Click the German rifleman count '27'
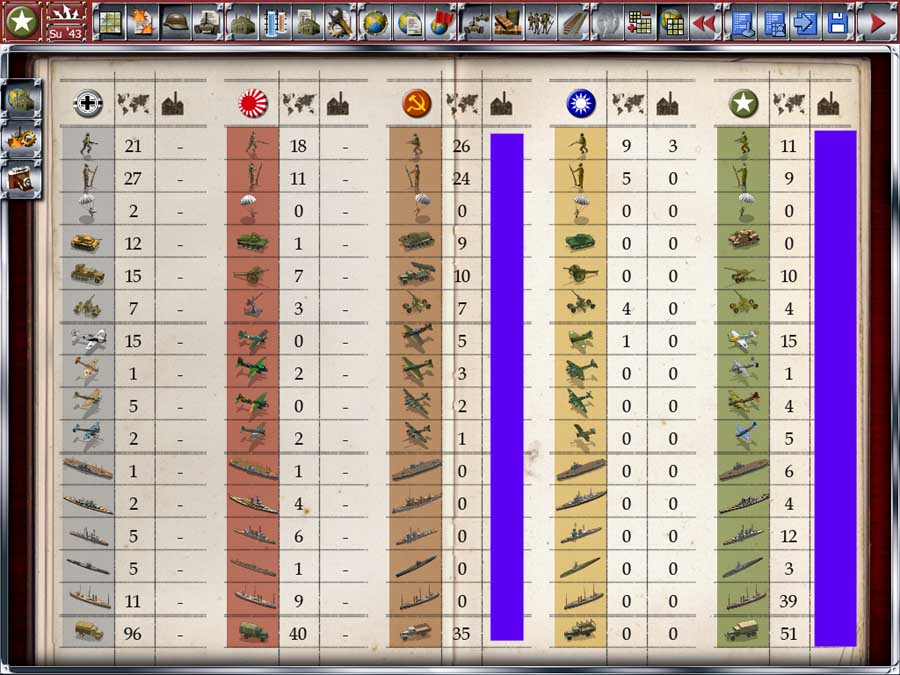900x675 pixels. pyautogui.click(x=133, y=179)
